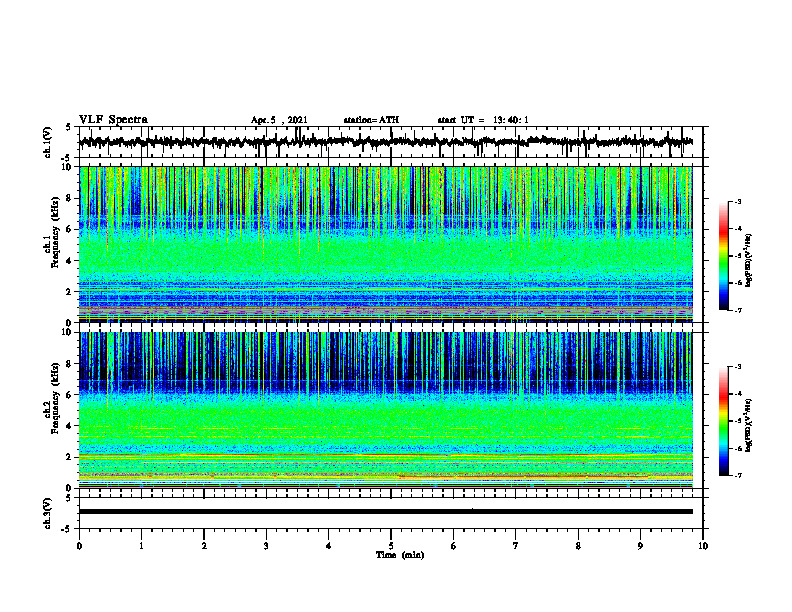792x612 pixels.
Task: Click the "-5" tick on the ch.3(V) axis
Action: [67, 529]
